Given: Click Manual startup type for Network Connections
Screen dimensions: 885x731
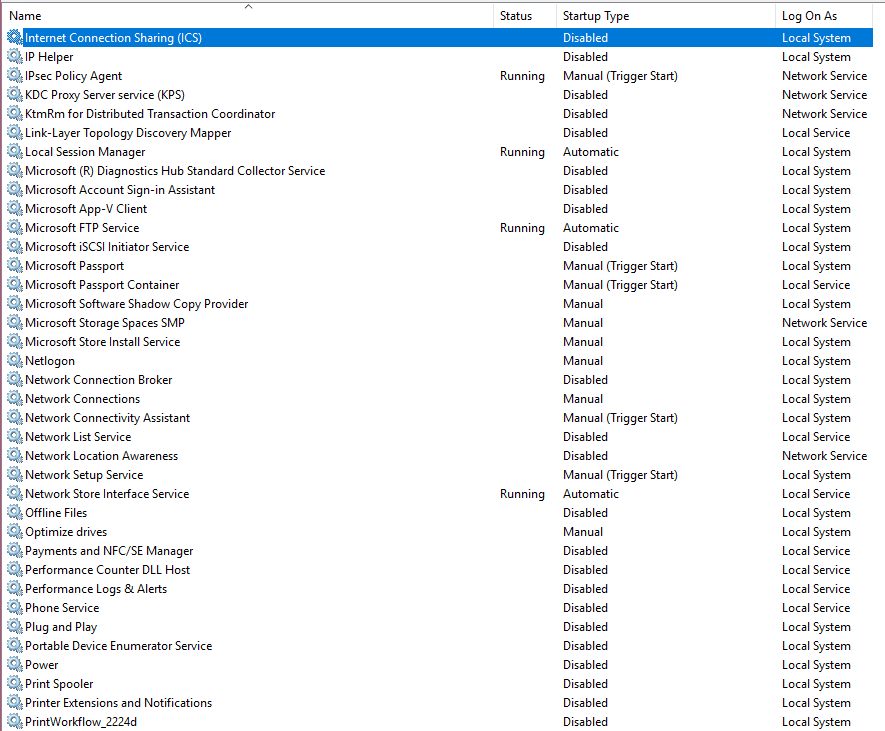Looking at the screenshot, I should point(583,399).
